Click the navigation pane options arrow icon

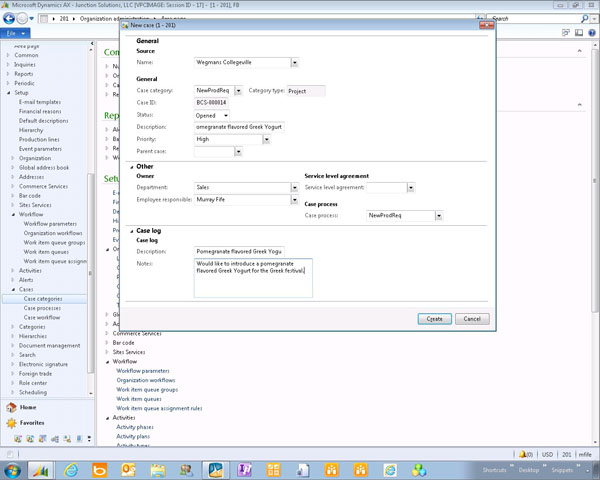pyautogui.click(x=89, y=439)
